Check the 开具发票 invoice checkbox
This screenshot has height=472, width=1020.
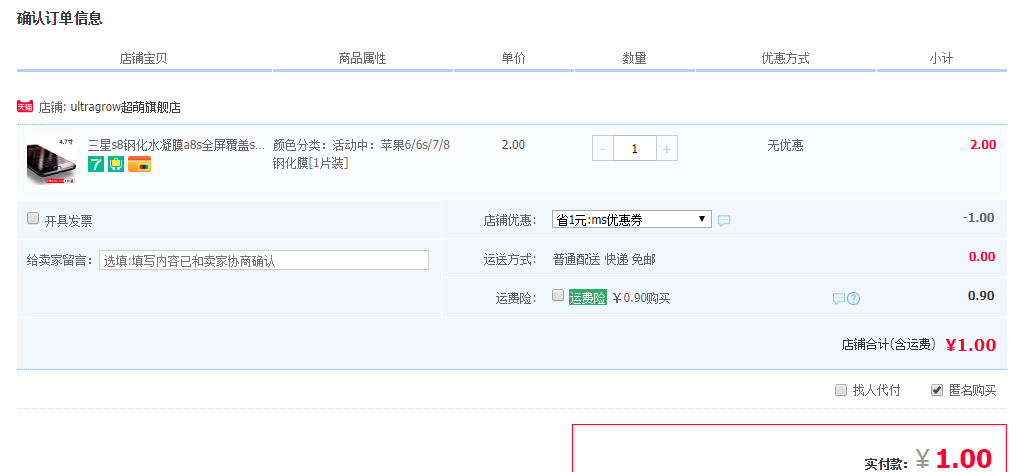(33, 219)
